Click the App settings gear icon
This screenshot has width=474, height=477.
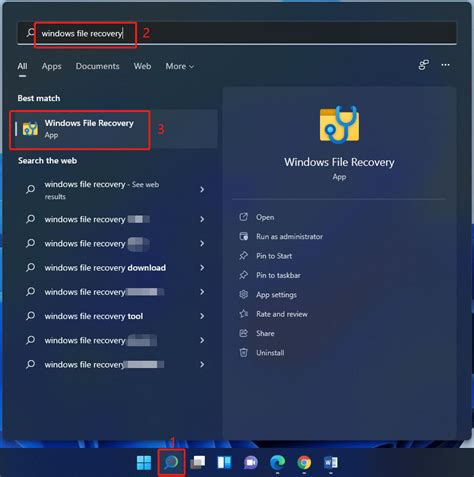[244, 294]
